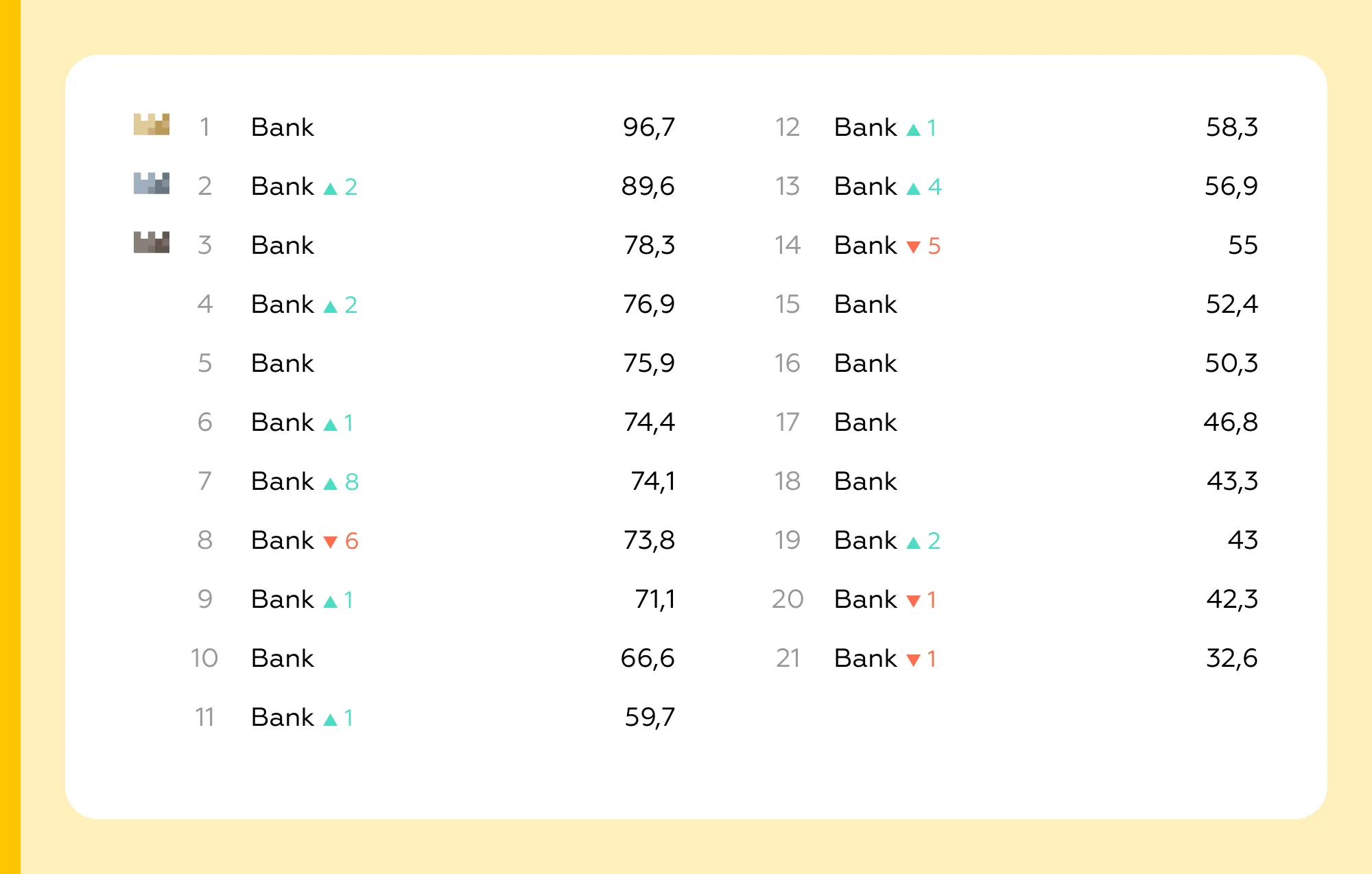Click the red down arrow in row 21
The width and height of the screenshot is (1372, 874).
913,660
